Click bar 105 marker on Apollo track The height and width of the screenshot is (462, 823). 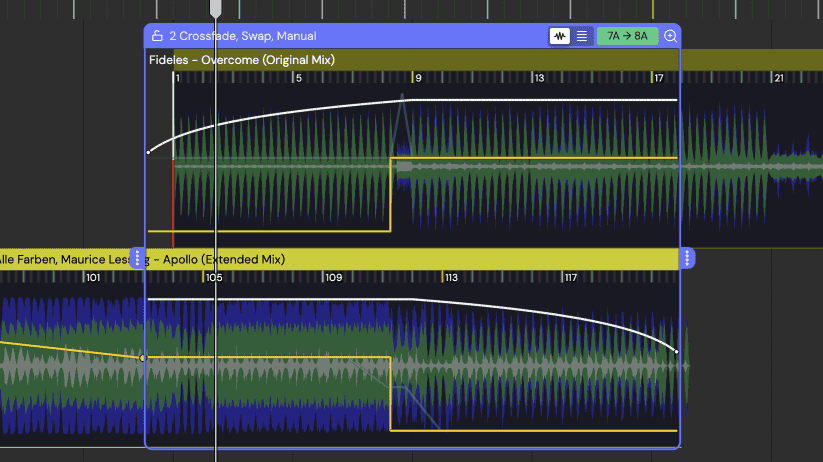[x=214, y=277]
